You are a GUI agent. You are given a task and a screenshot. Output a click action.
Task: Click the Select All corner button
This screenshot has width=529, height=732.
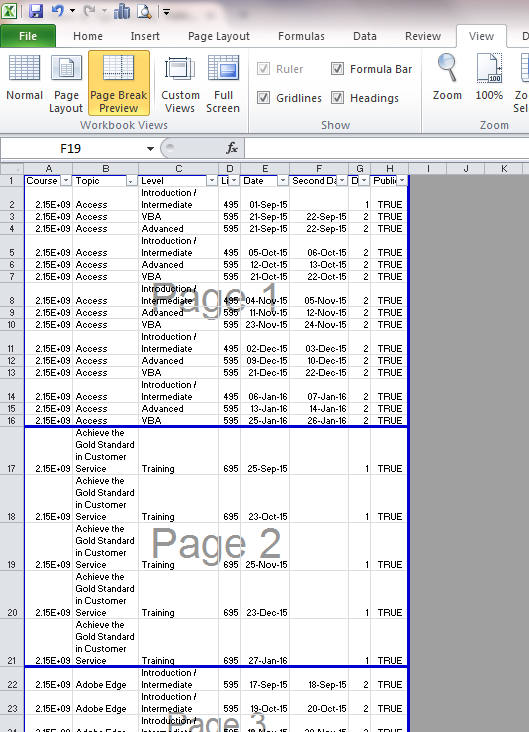click(12, 169)
